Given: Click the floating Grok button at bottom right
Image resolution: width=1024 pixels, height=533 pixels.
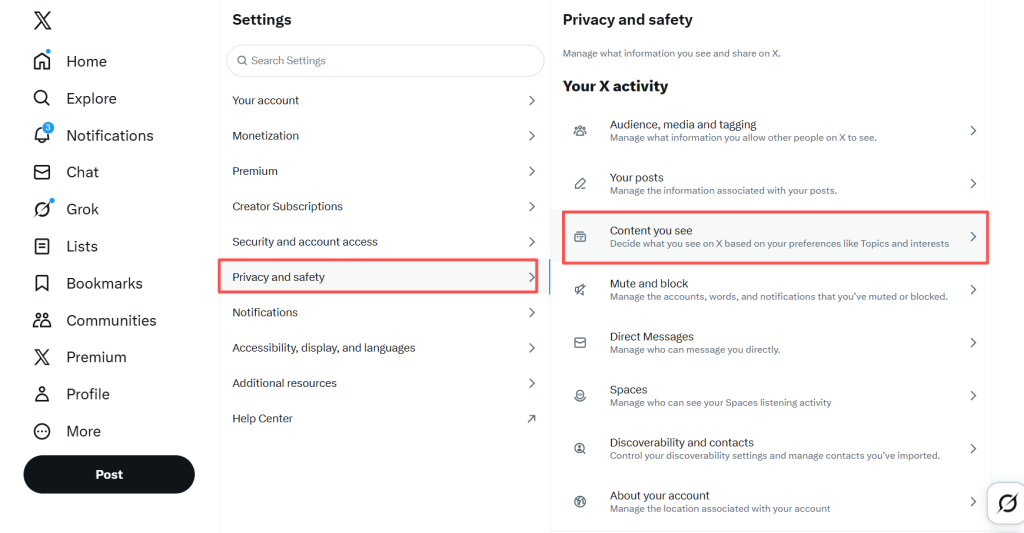Looking at the screenshot, I should pyautogui.click(x=1007, y=502).
